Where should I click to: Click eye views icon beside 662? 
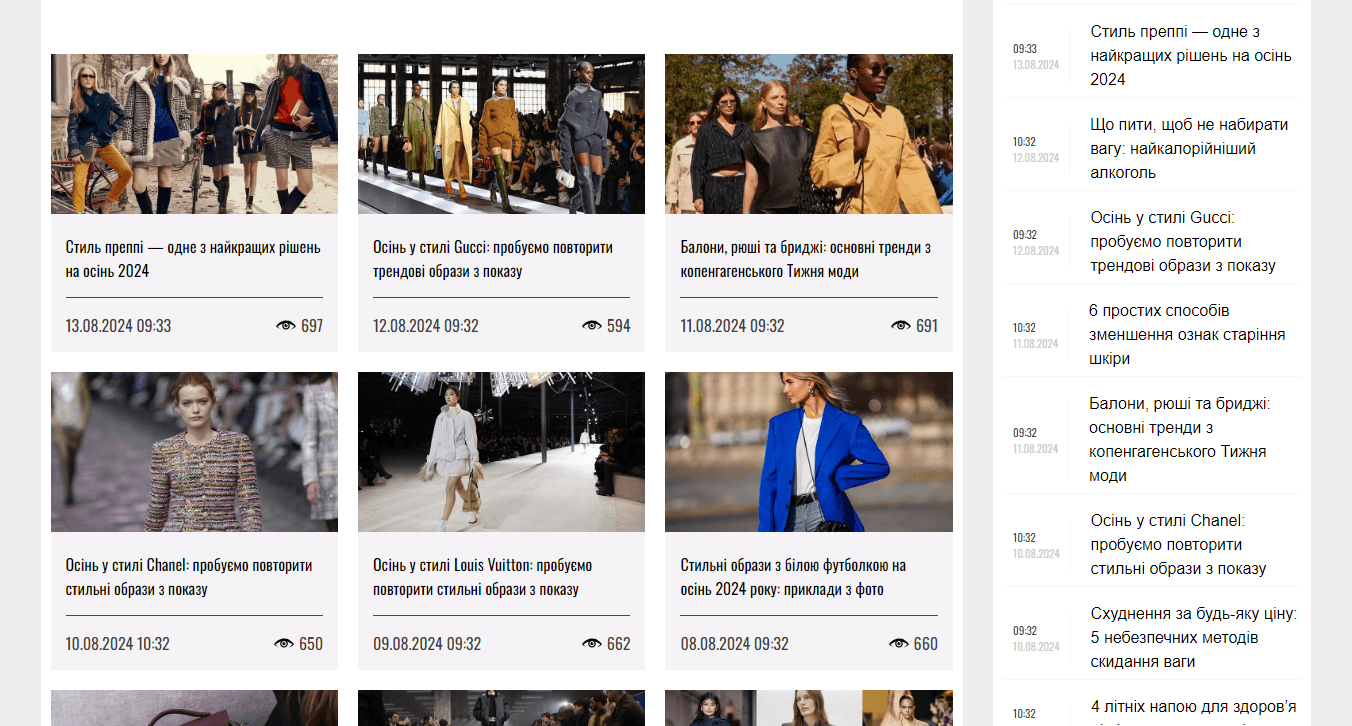(592, 644)
